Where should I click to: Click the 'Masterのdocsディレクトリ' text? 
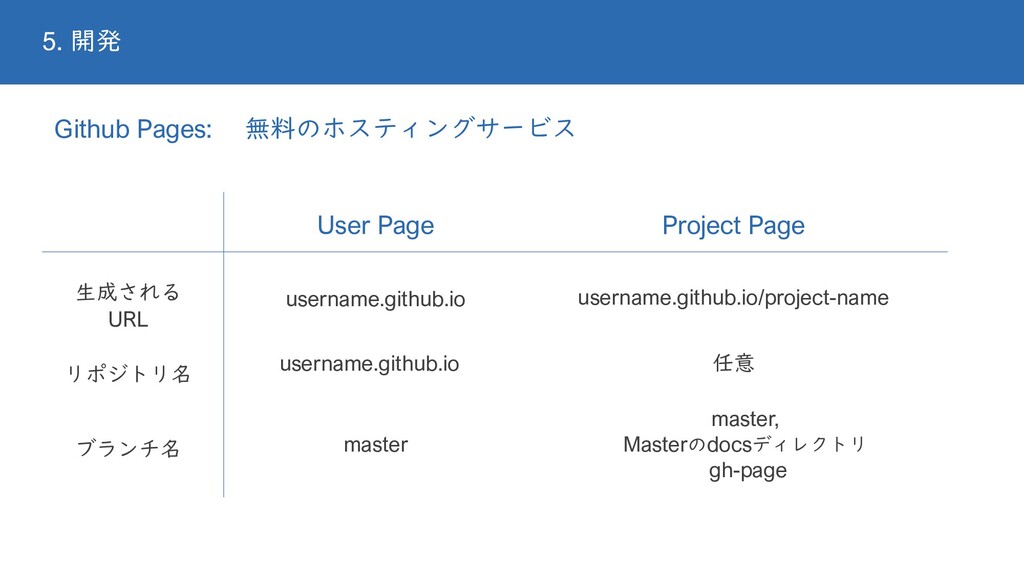(x=744, y=445)
